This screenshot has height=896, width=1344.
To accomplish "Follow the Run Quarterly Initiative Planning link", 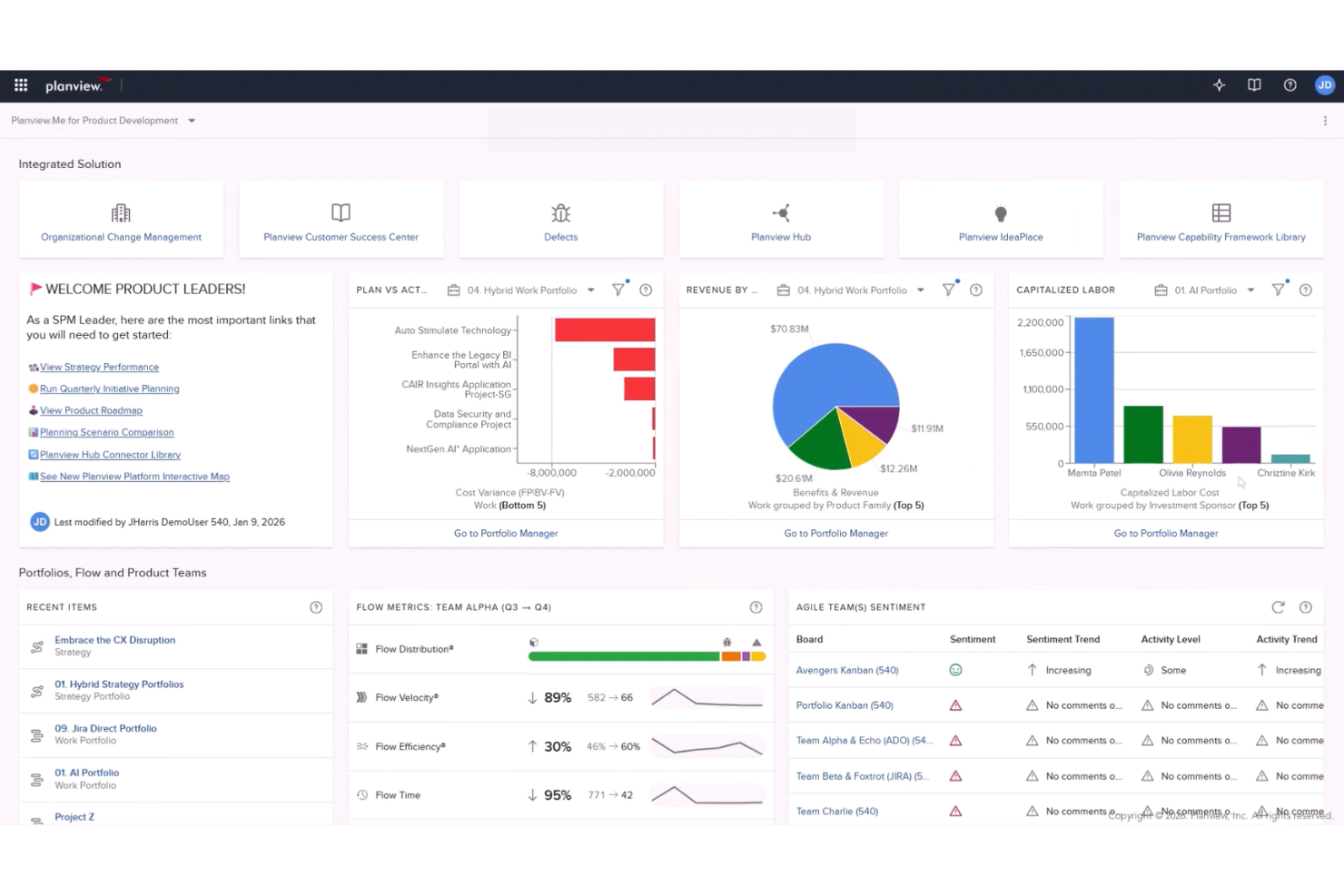I will [110, 389].
